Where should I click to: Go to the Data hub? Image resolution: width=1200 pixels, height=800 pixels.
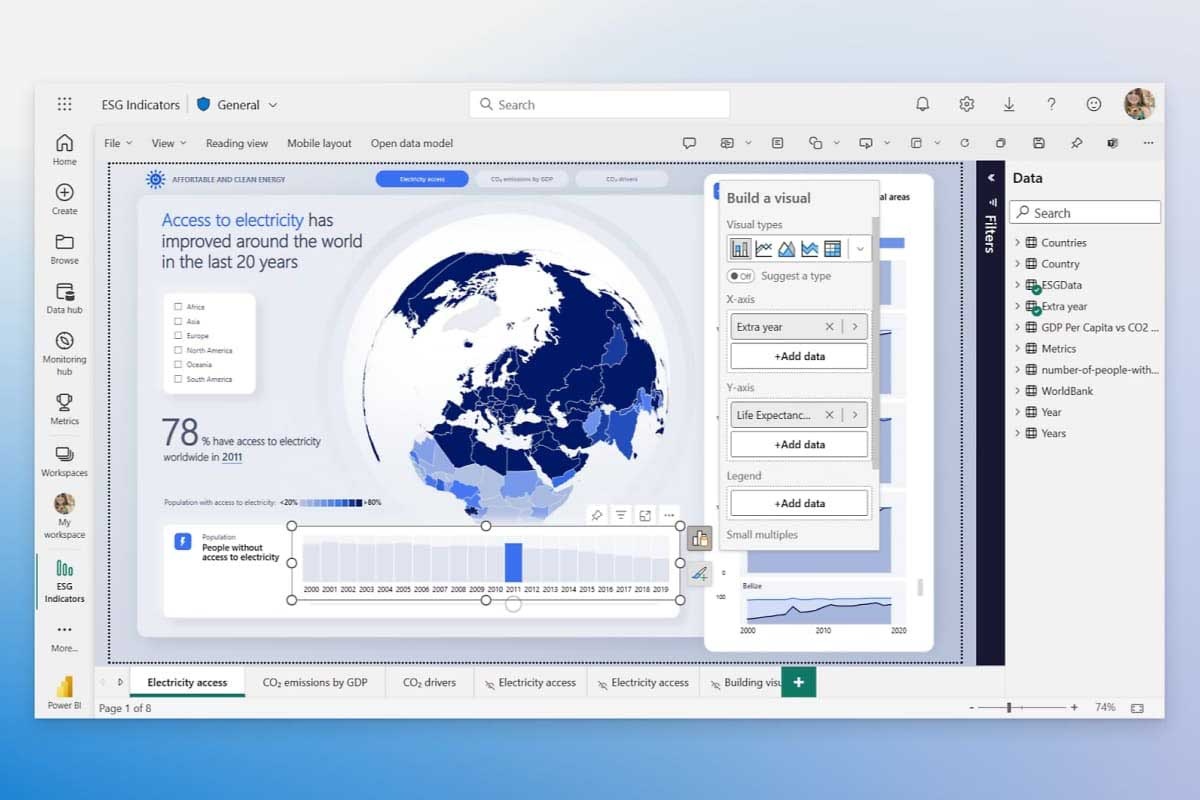click(63, 299)
